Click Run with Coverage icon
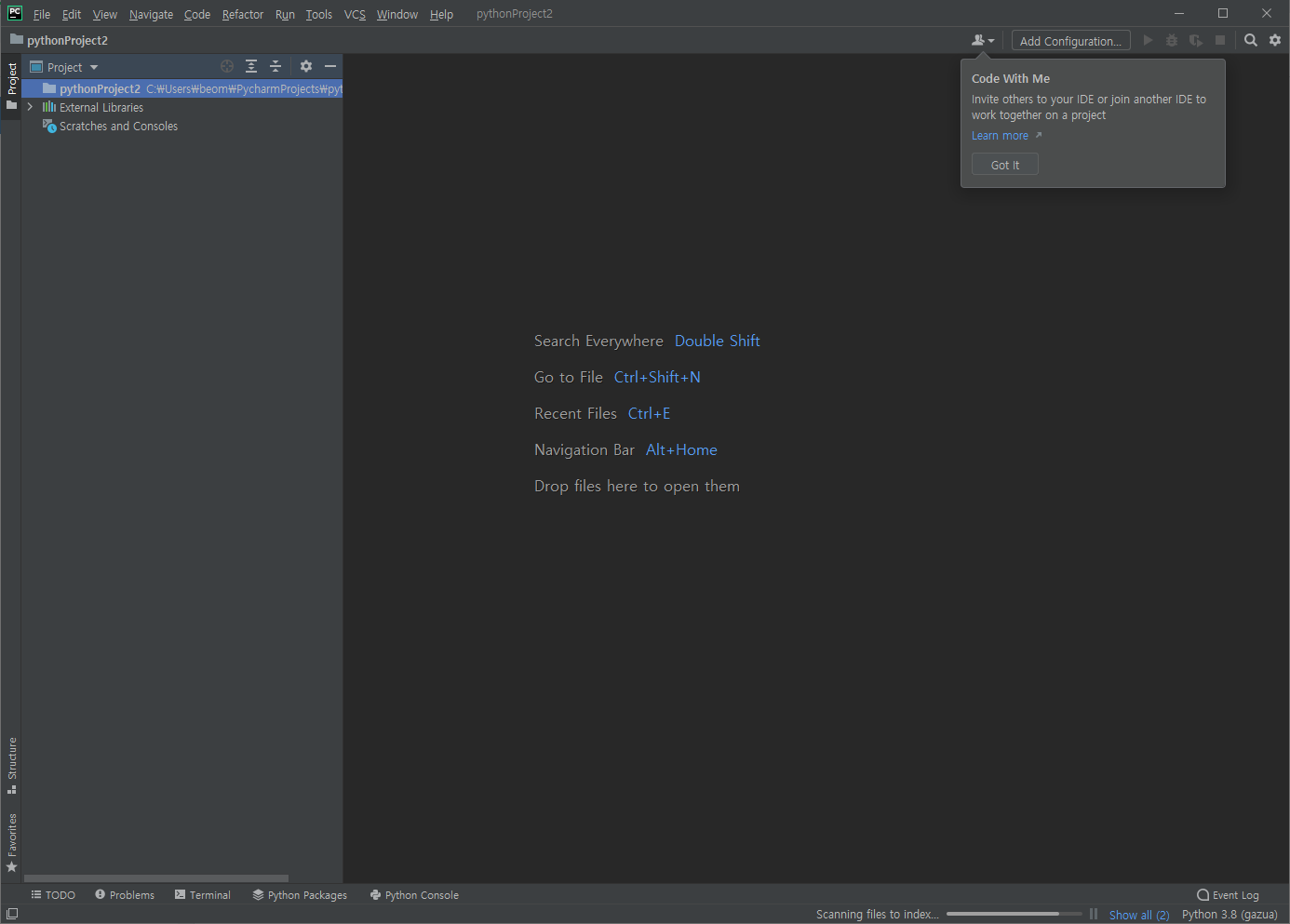 tap(1196, 40)
